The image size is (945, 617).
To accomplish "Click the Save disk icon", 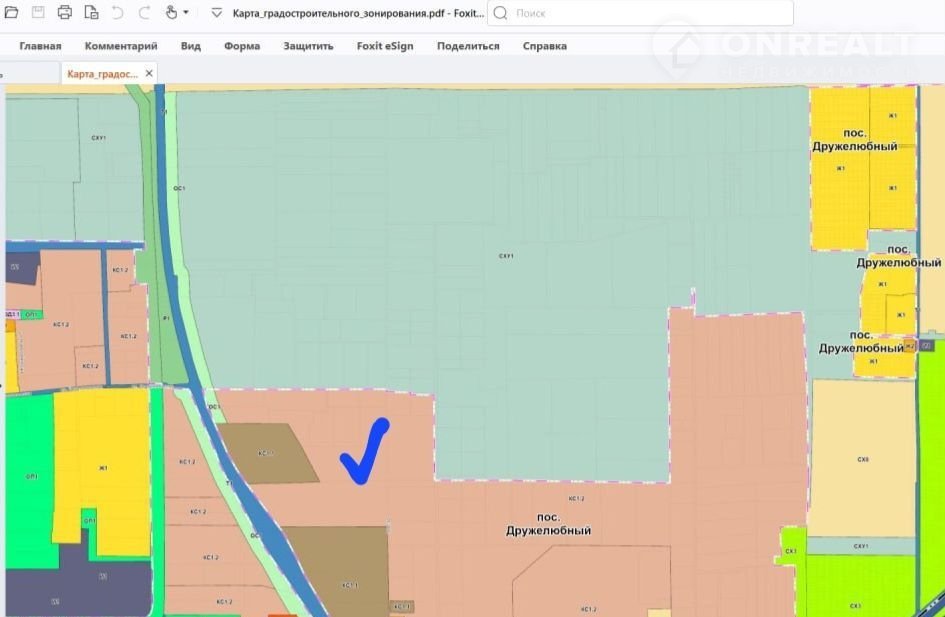I will (x=38, y=13).
